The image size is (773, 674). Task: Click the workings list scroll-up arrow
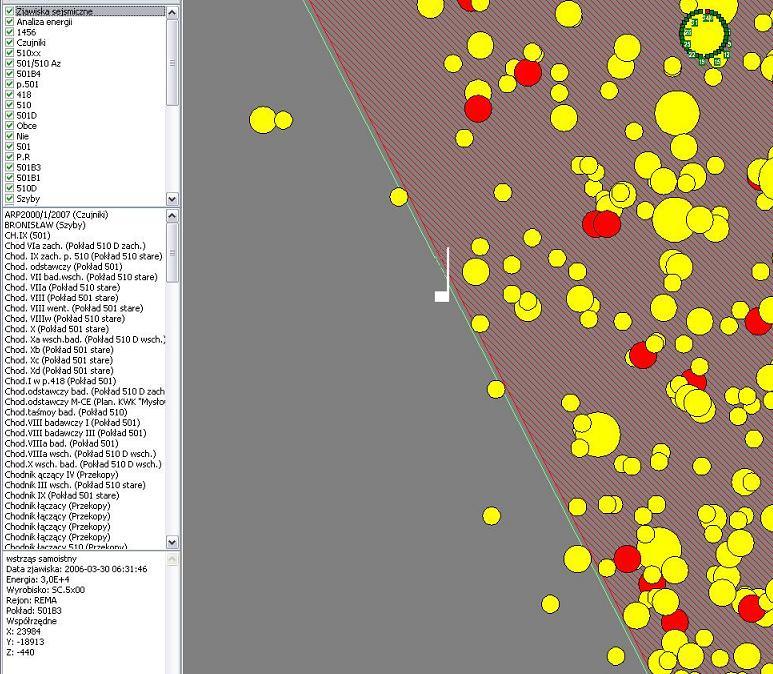[x=172, y=215]
